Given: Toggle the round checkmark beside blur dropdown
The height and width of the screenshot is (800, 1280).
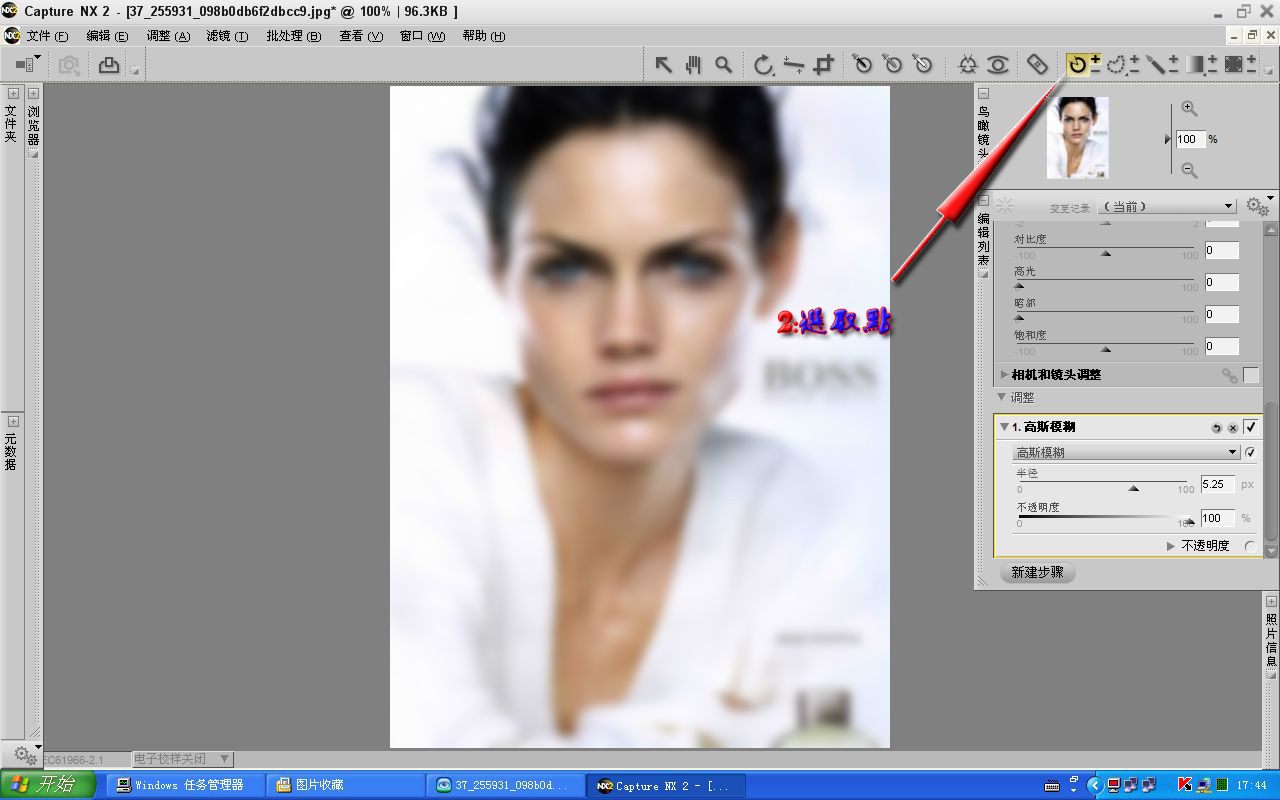Looking at the screenshot, I should 1250,452.
